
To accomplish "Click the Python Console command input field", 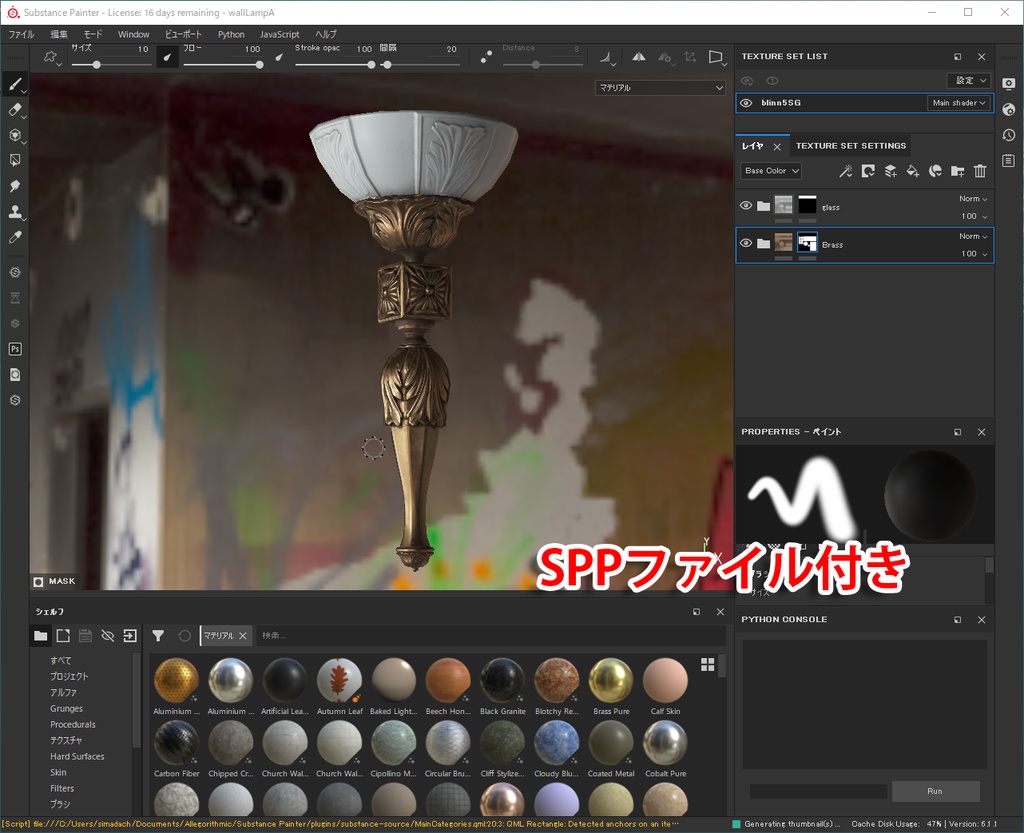I will [818, 791].
